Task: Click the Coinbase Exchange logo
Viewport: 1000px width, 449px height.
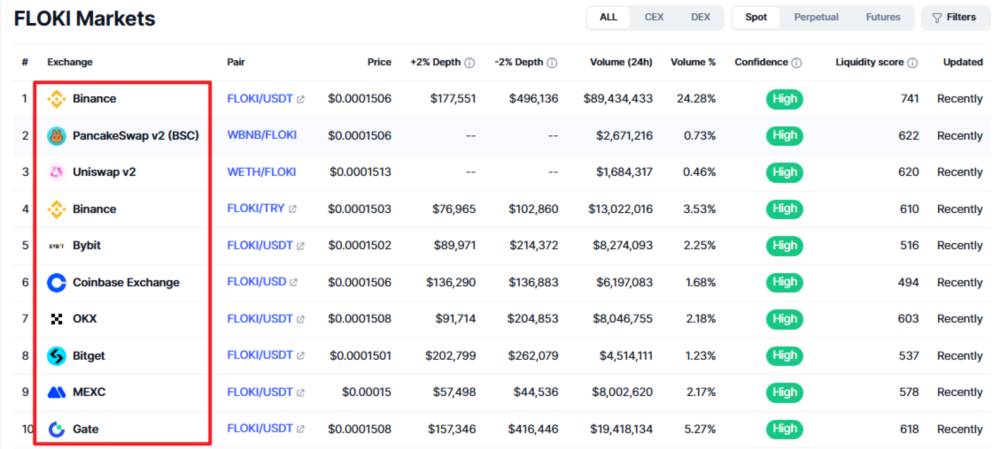Action: (x=57, y=283)
